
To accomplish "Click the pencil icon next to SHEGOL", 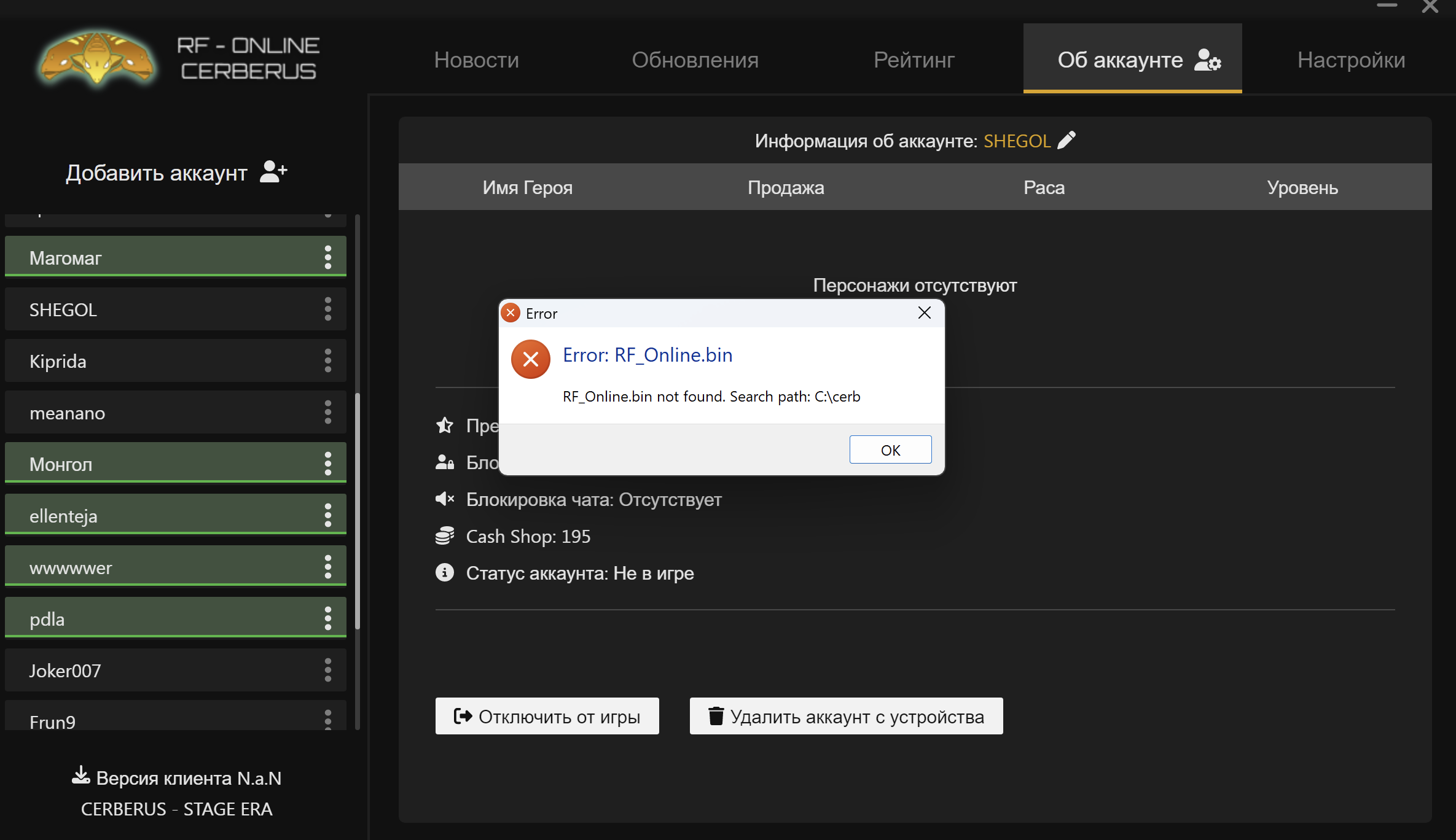I will 1067,141.
